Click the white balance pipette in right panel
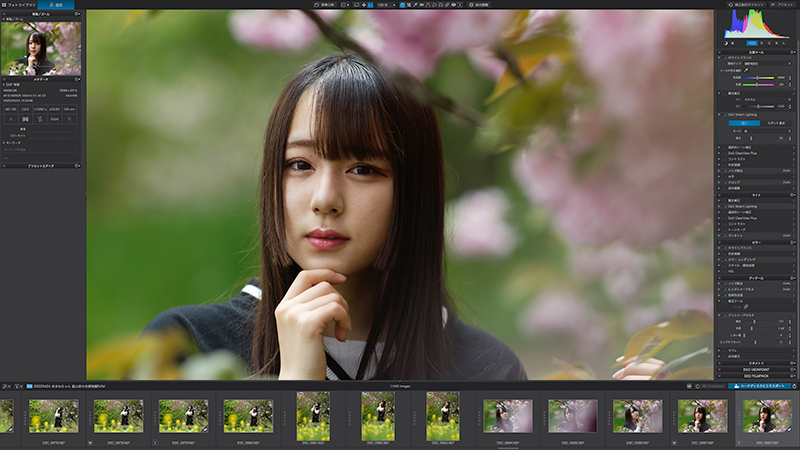This screenshot has height=450, width=800. [x=746, y=70]
